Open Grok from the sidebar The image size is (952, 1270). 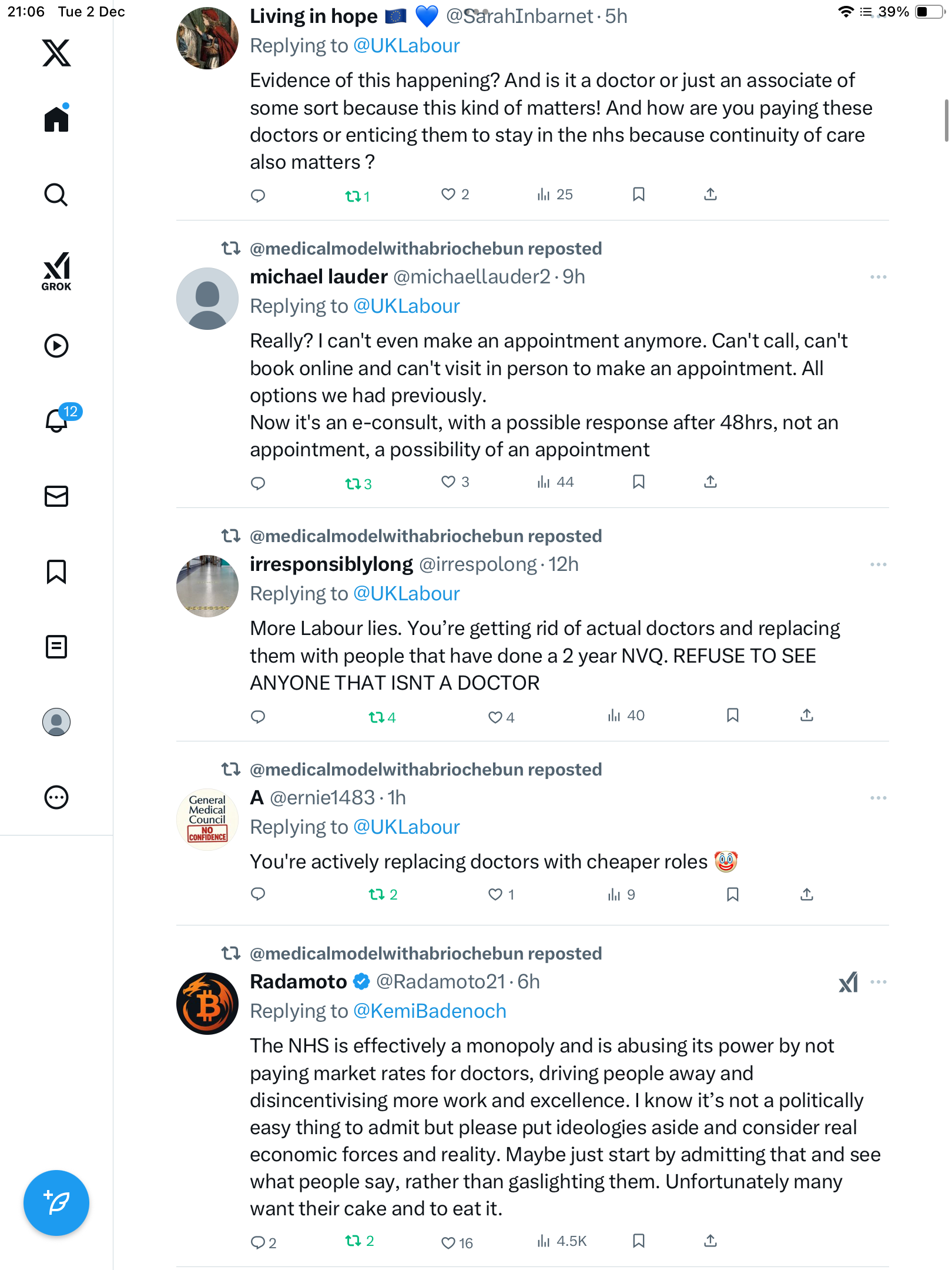pos(56,271)
